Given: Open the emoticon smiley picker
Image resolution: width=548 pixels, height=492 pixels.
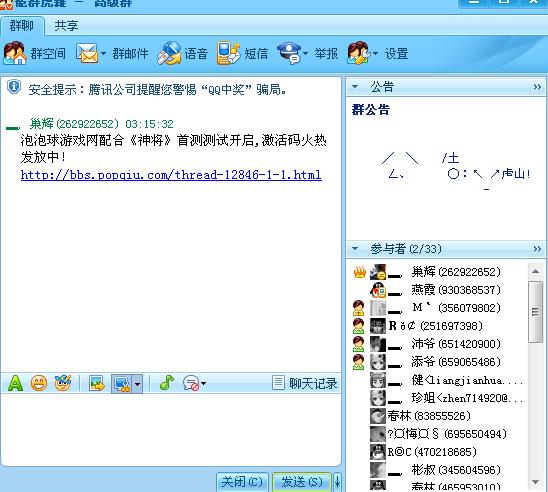Looking at the screenshot, I should [x=39, y=383].
